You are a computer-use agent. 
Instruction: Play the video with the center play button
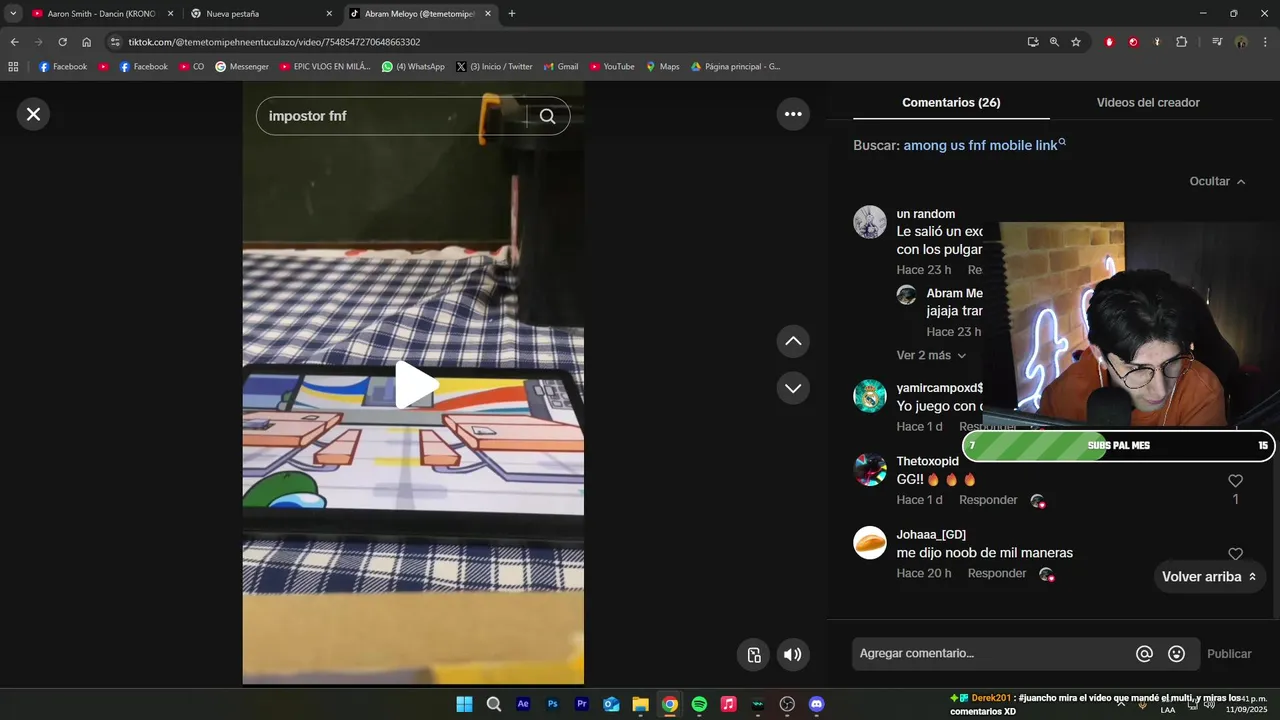[x=415, y=385]
